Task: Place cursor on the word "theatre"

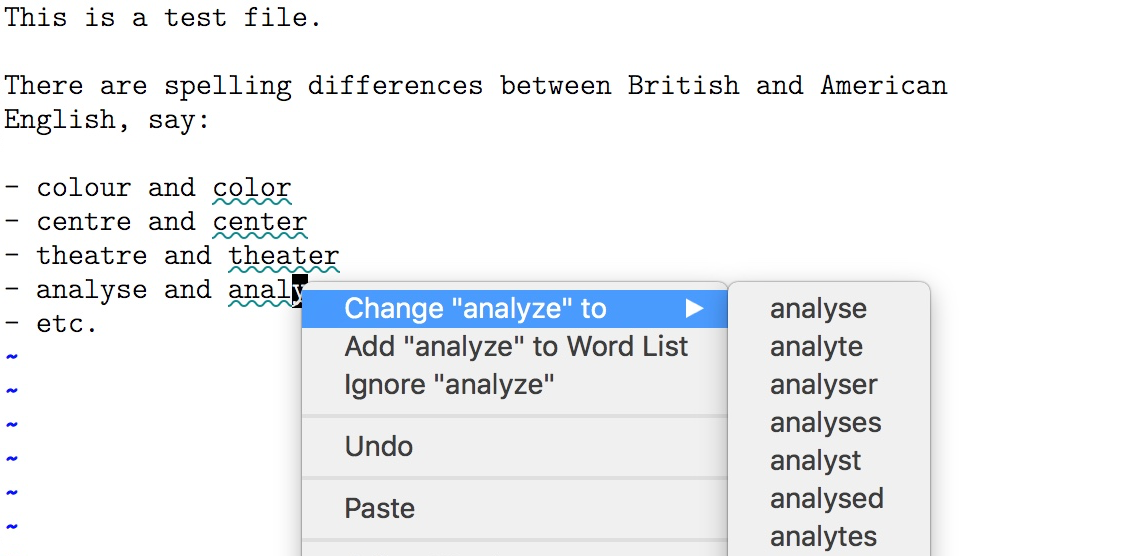Action: click(x=92, y=256)
